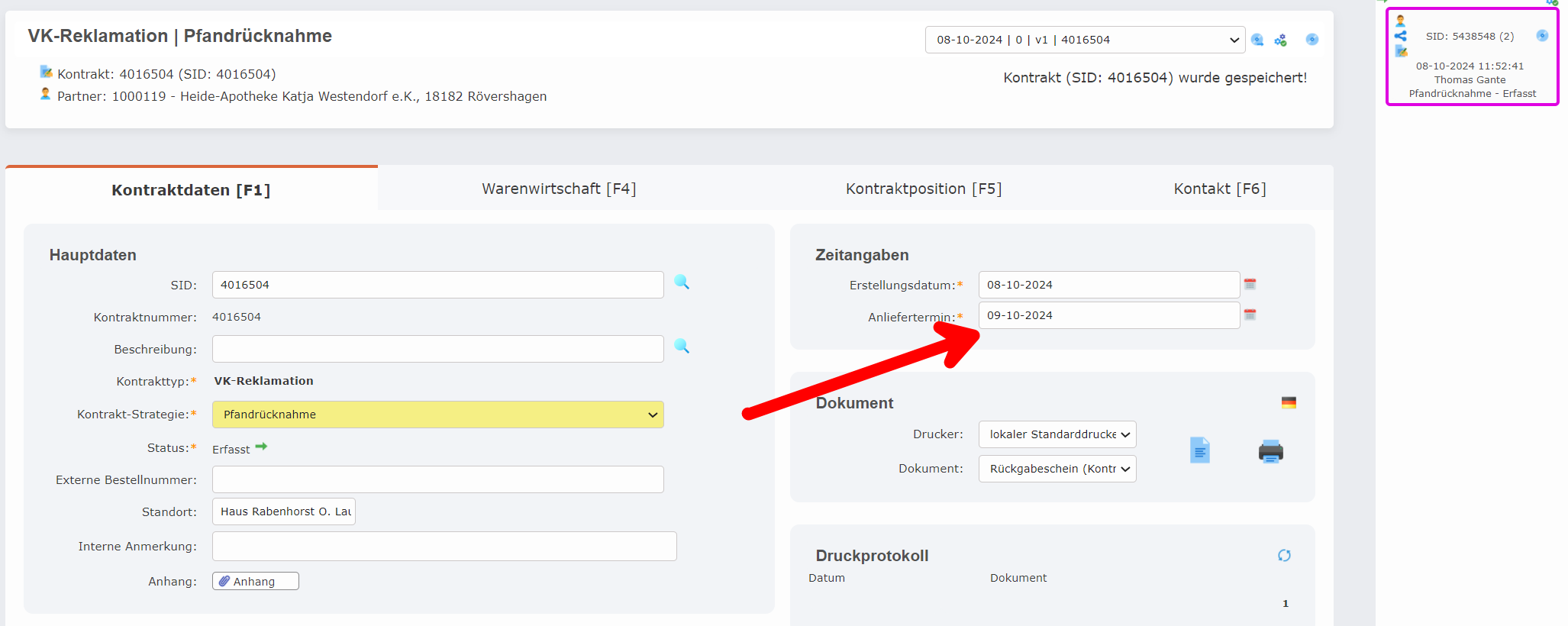Click the Anhang attachment button
The height and width of the screenshot is (626, 1568).
click(x=255, y=582)
